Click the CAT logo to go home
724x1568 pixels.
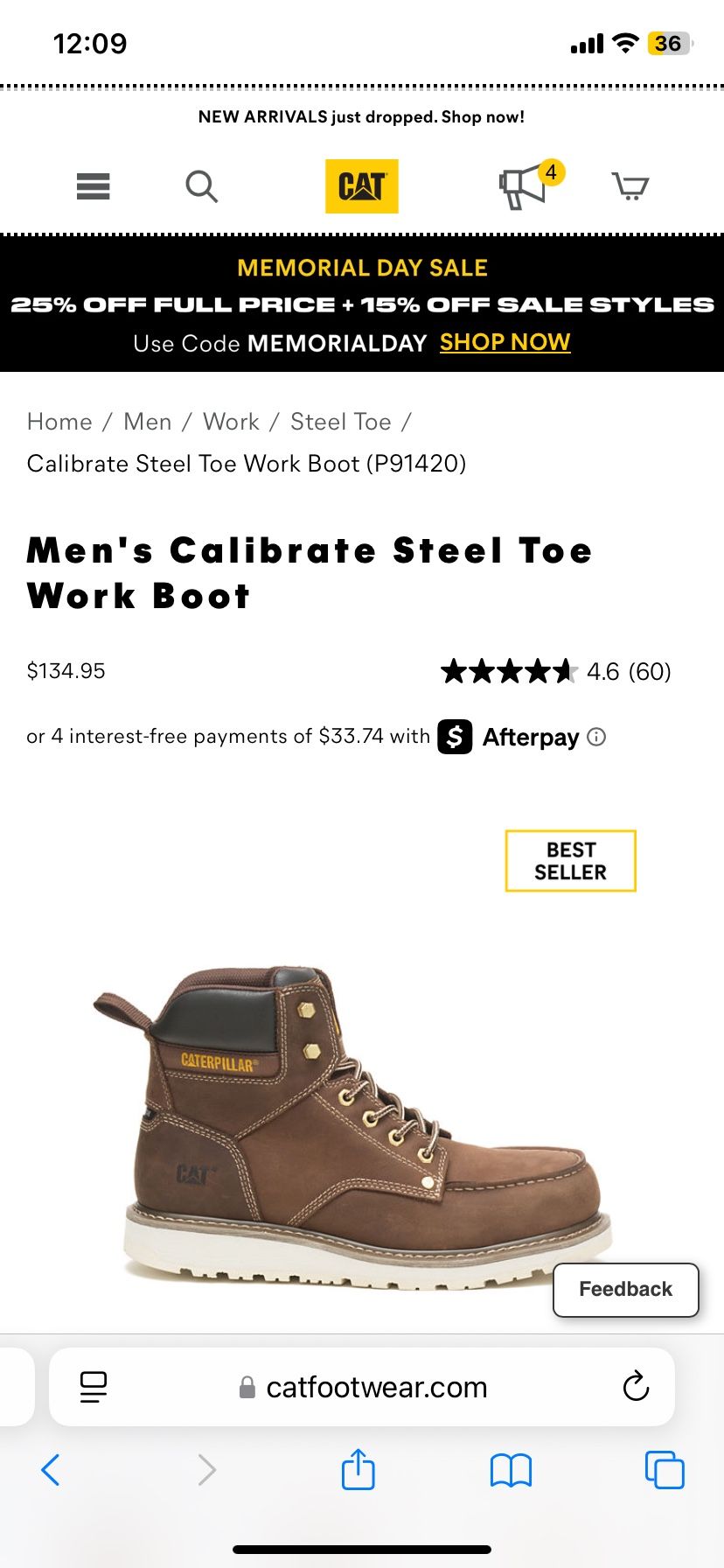(361, 185)
